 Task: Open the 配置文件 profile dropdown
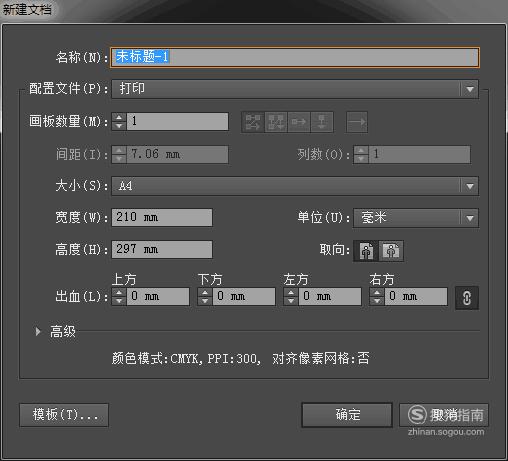295,89
